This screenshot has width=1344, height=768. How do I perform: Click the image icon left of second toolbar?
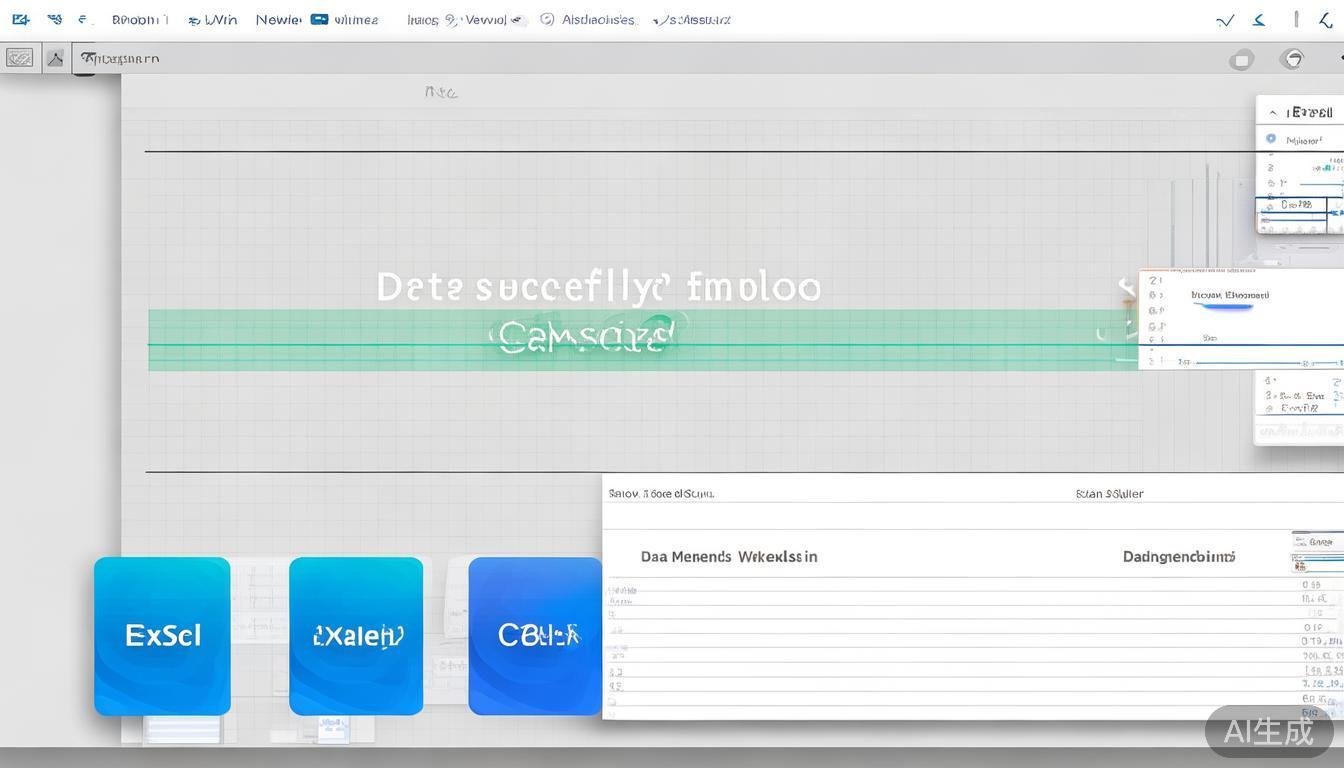tap(19, 58)
